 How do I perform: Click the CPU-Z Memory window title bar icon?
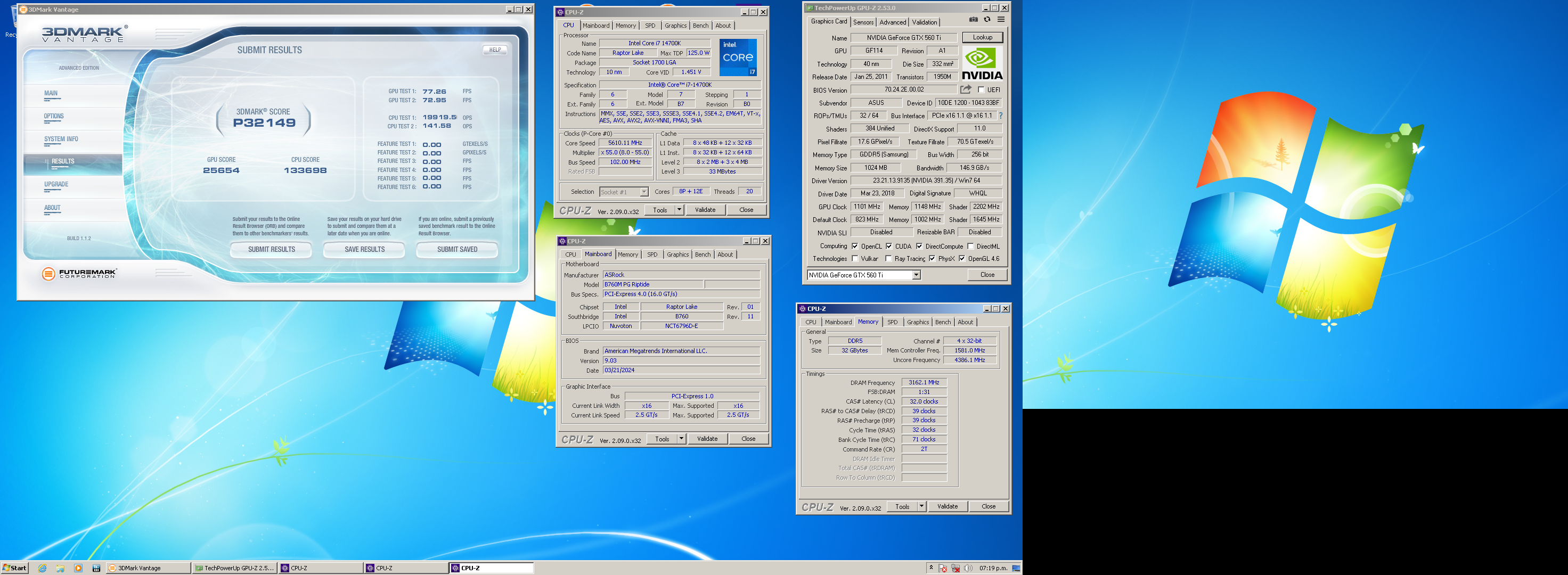[802, 308]
